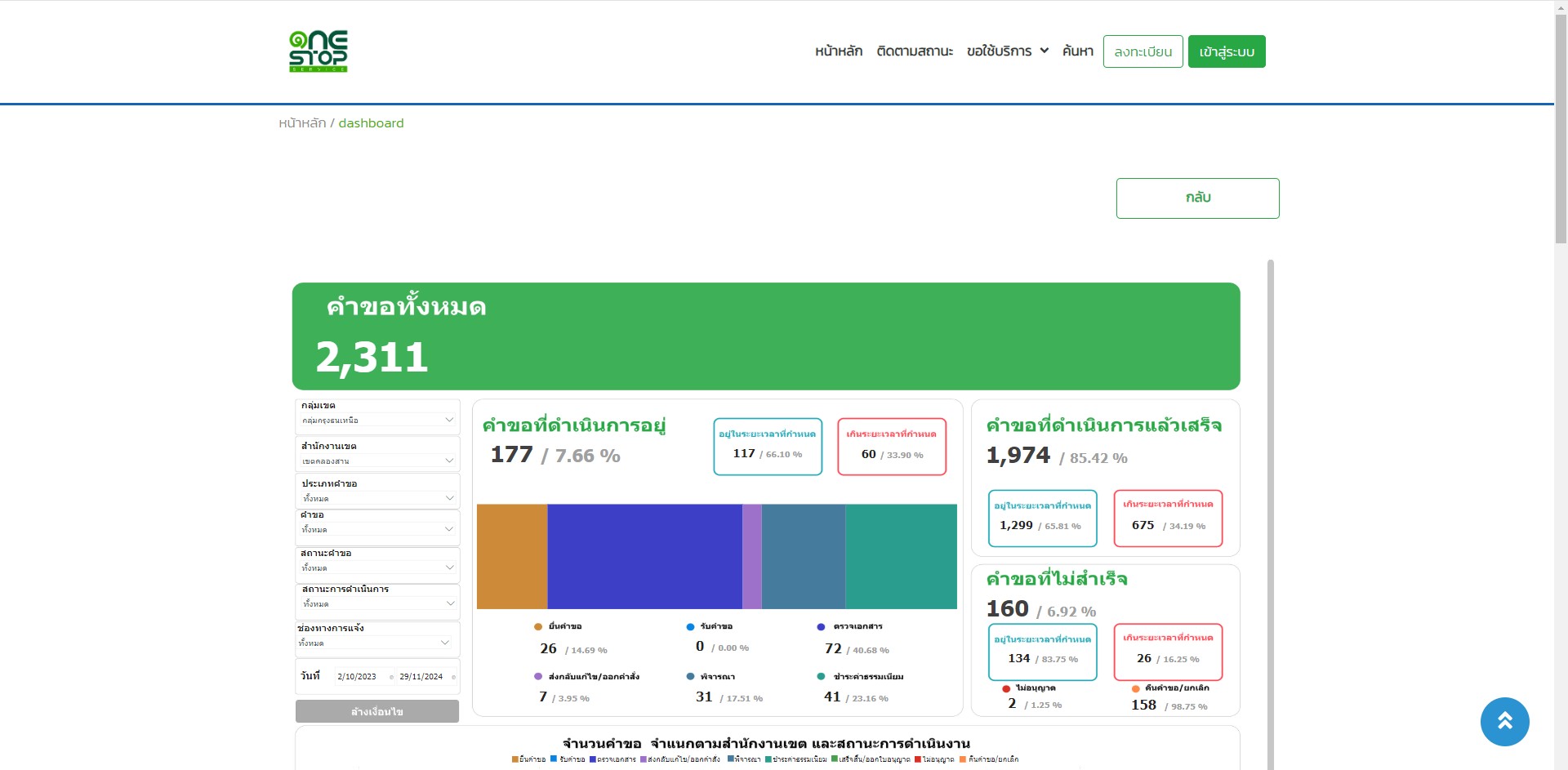Open the คำขอ filter dropdown

click(x=377, y=529)
